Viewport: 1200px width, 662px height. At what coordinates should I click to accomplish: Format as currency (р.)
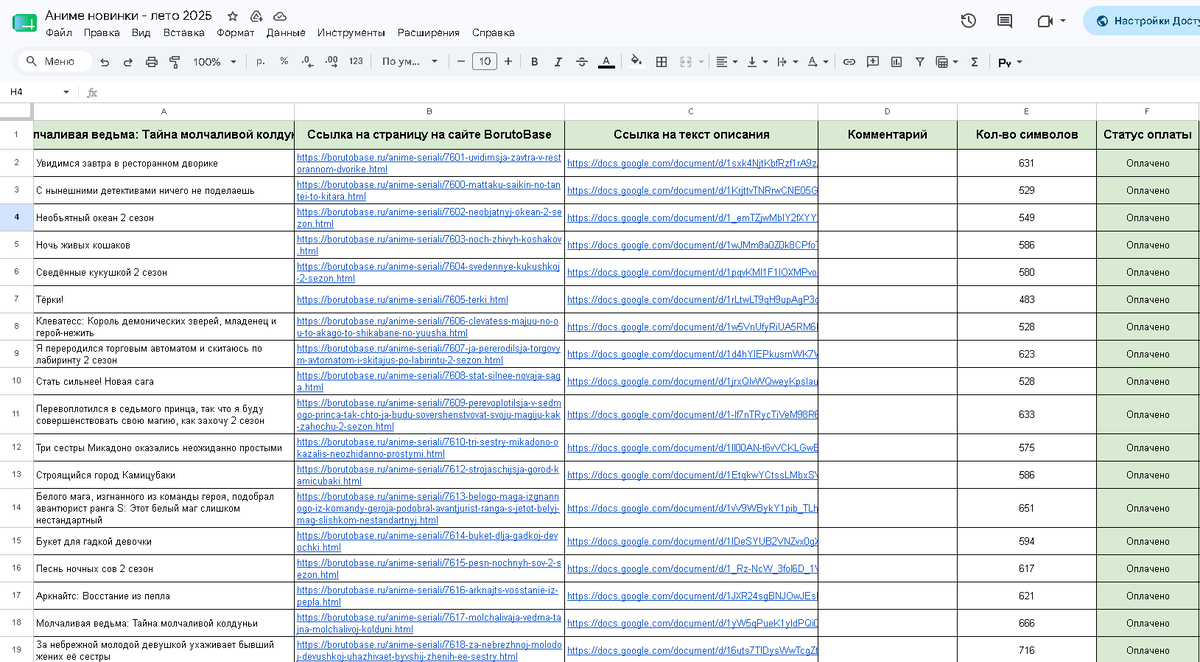261,62
